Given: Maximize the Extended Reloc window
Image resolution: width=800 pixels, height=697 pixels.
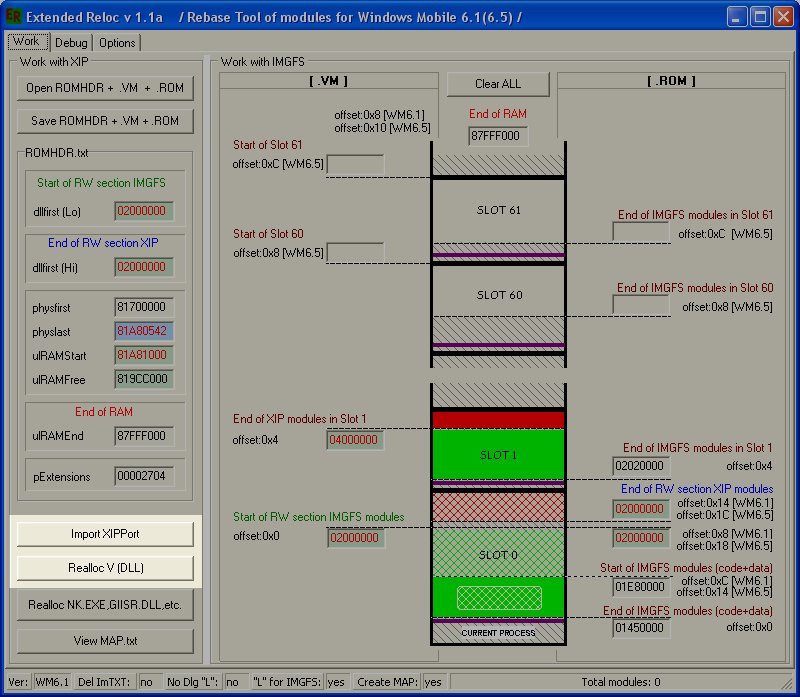Looking at the screenshot, I should 760,17.
